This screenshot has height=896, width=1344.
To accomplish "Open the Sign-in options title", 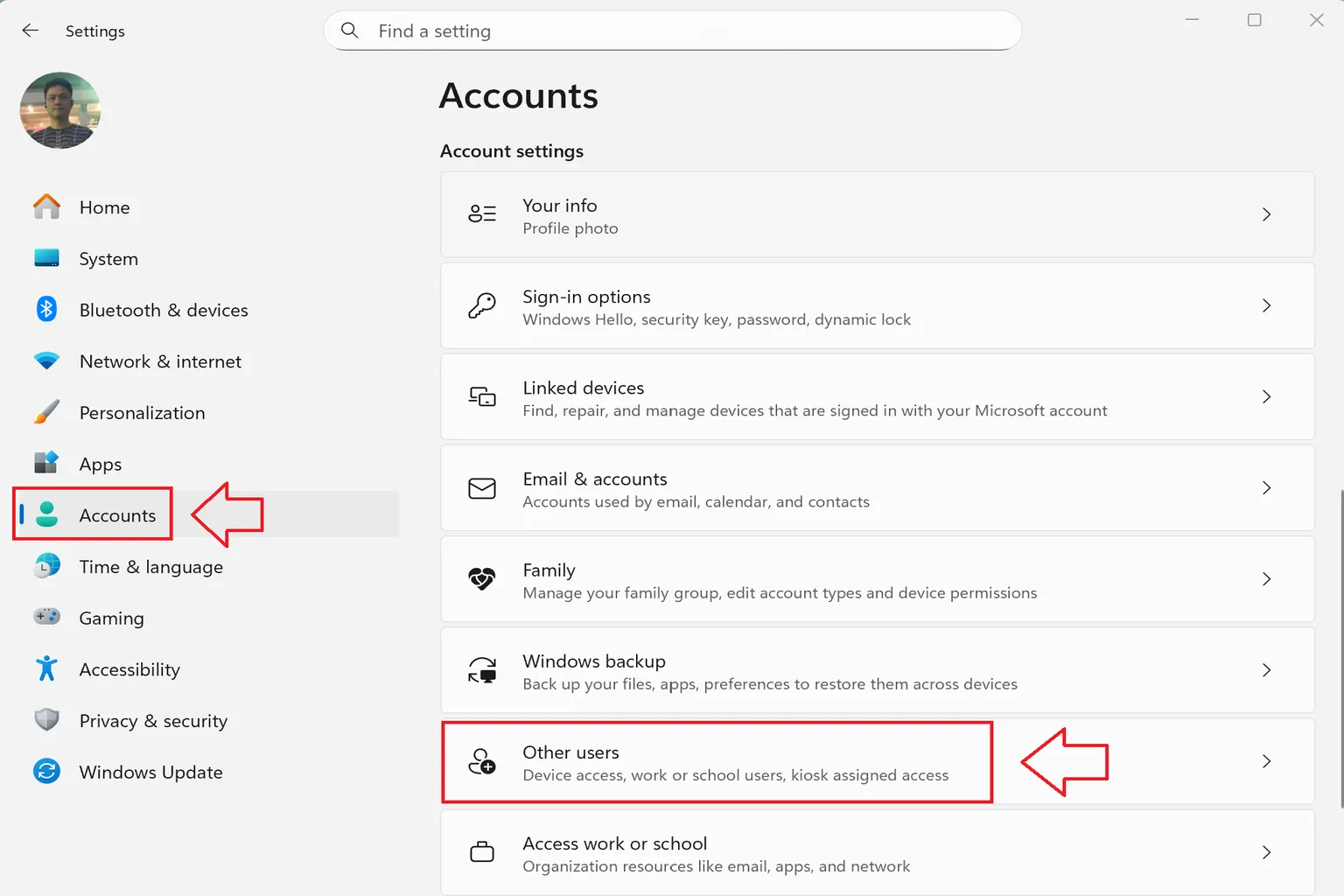I will pyautogui.click(x=586, y=297).
